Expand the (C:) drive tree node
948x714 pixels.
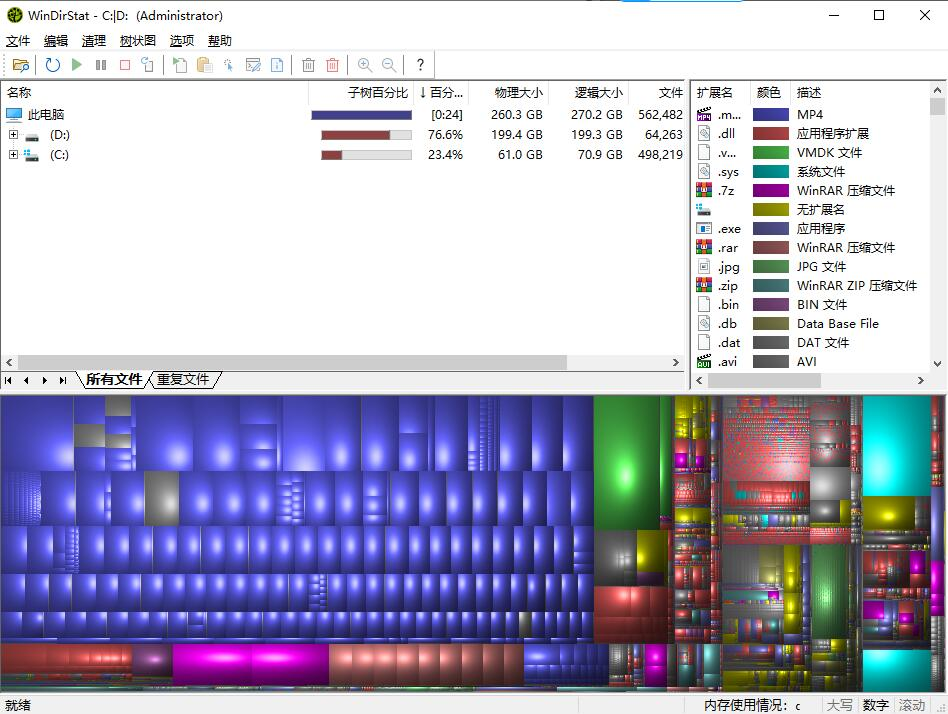click(x=13, y=155)
